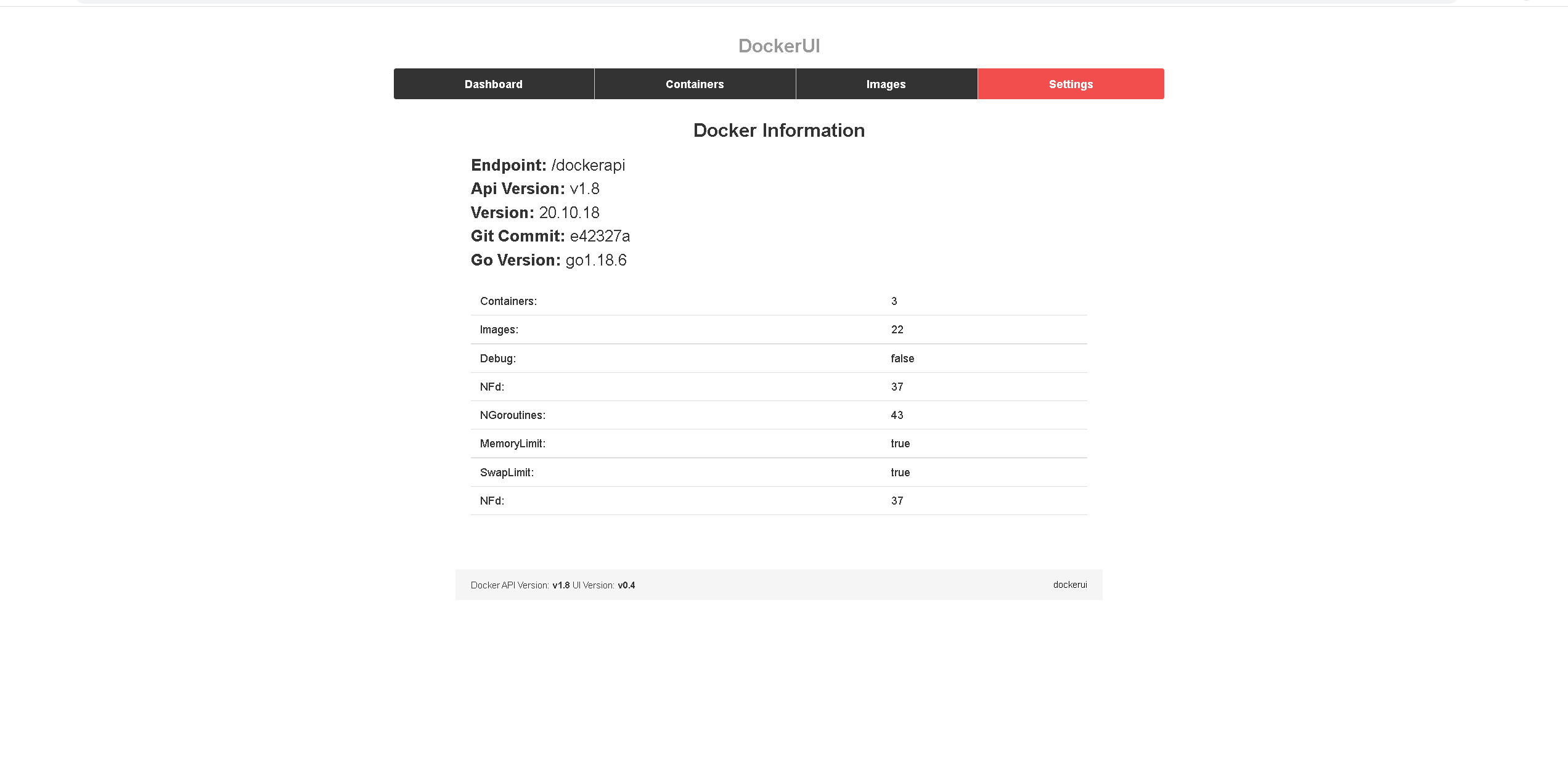1568x772 pixels.
Task: Click the DockerUI title at top
Action: tap(778, 46)
